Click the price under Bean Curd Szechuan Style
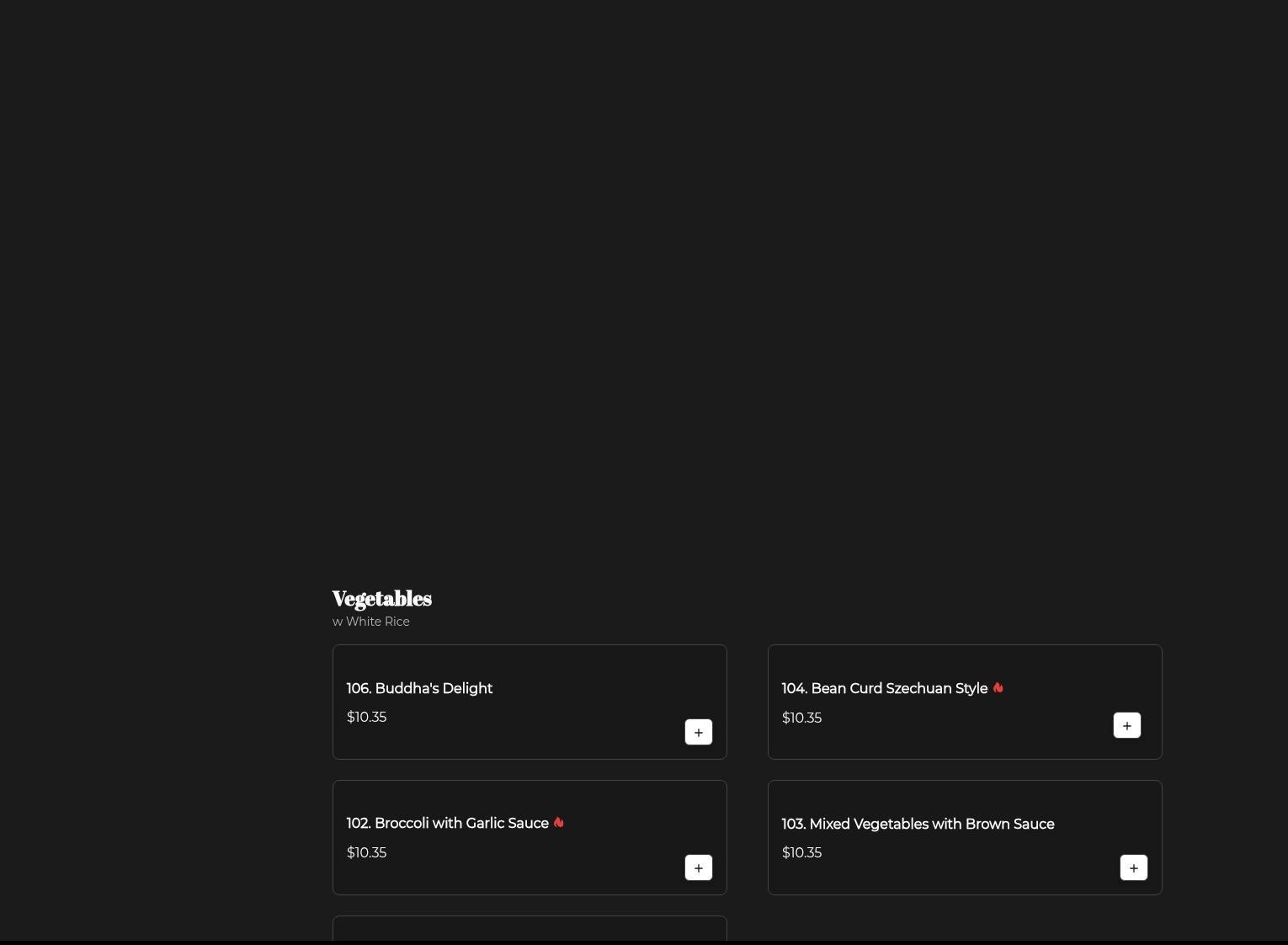The image size is (1288, 945). pos(801,718)
